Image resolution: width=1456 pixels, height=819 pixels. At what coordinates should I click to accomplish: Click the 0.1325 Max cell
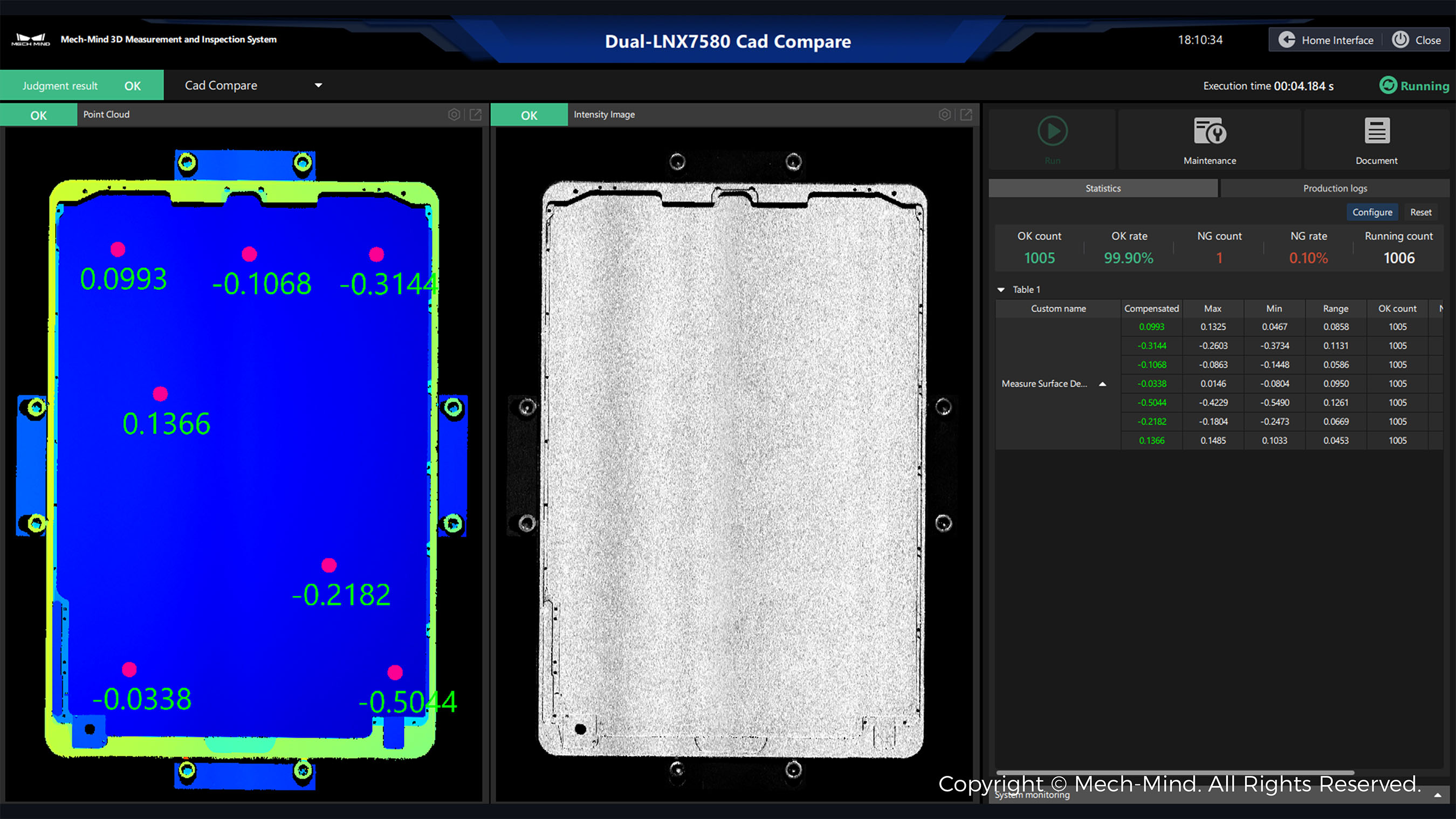[1213, 327]
